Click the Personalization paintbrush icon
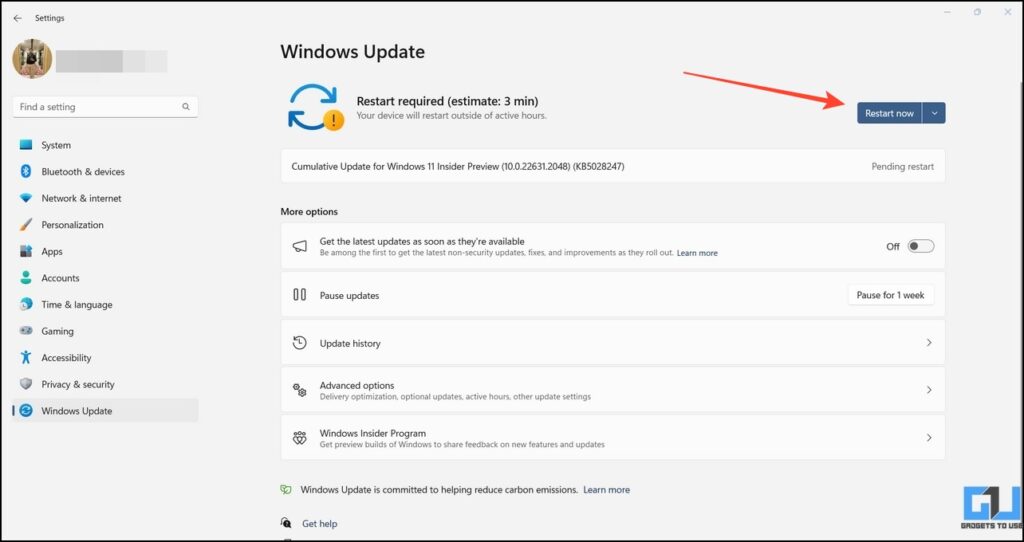 click(x=26, y=225)
